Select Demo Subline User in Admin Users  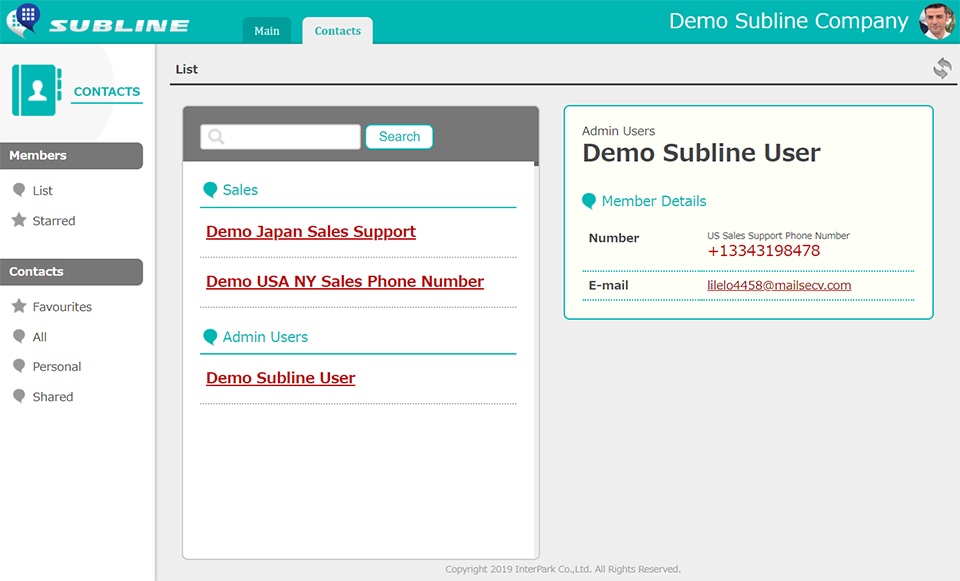coord(281,378)
